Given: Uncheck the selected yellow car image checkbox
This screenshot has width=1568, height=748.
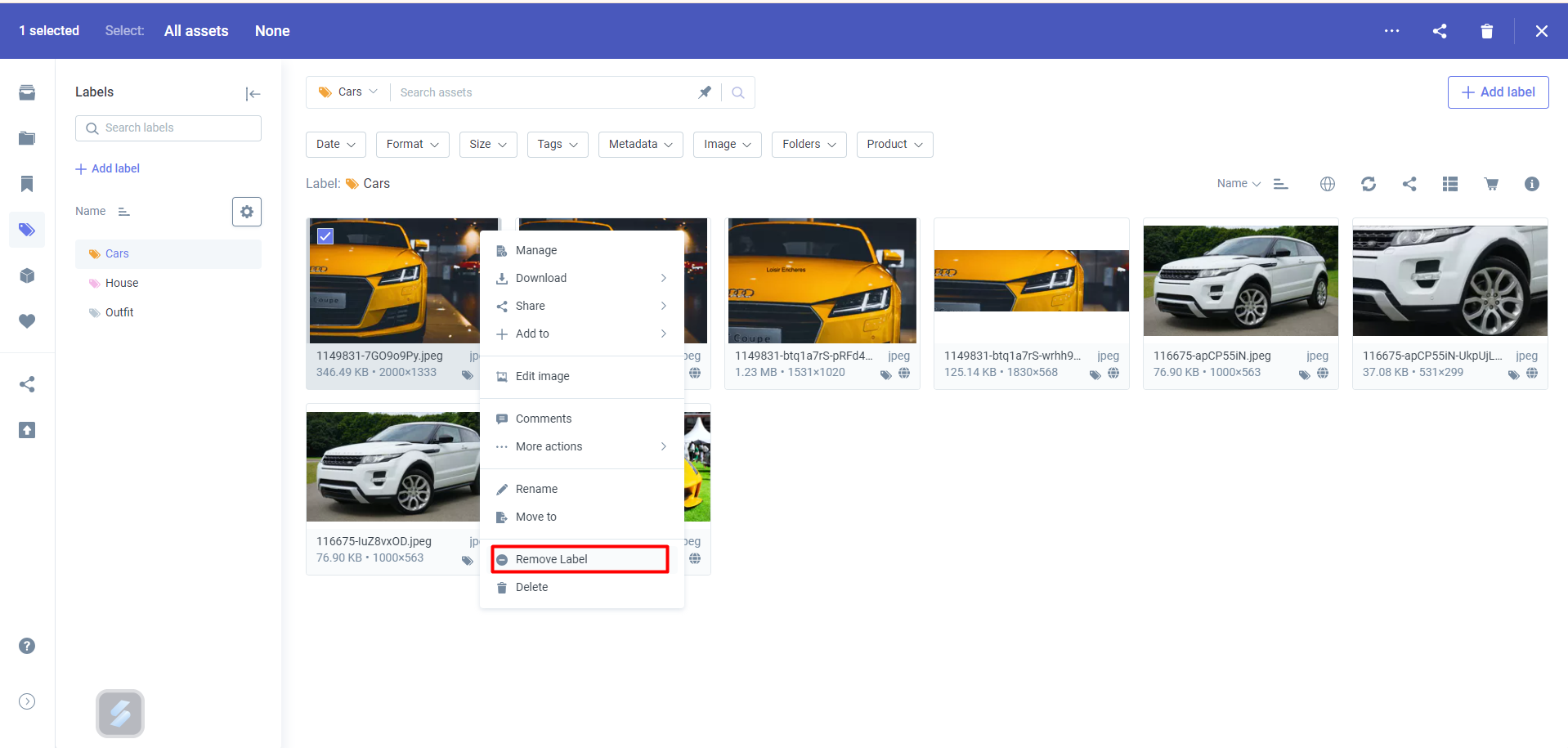Looking at the screenshot, I should 325,236.
